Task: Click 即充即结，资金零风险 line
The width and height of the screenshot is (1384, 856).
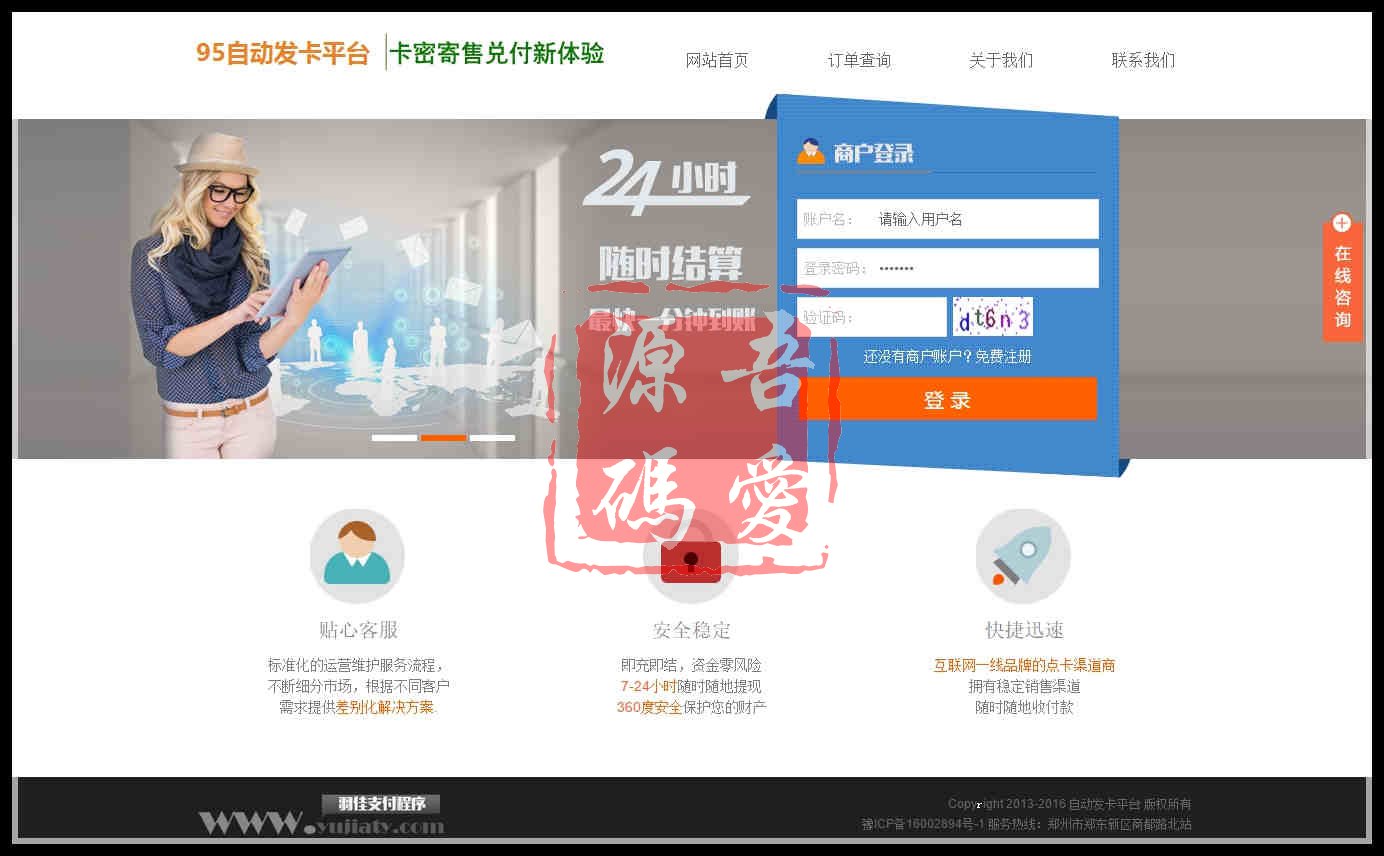Action: (x=691, y=665)
